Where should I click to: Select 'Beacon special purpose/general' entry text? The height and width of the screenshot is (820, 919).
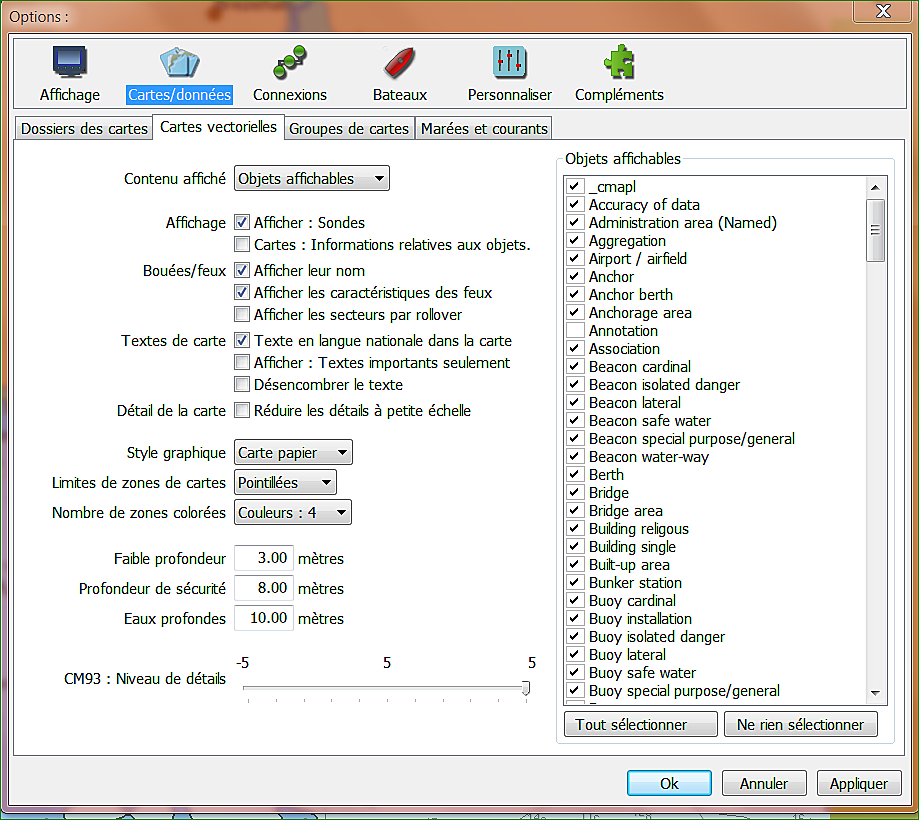(x=692, y=439)
